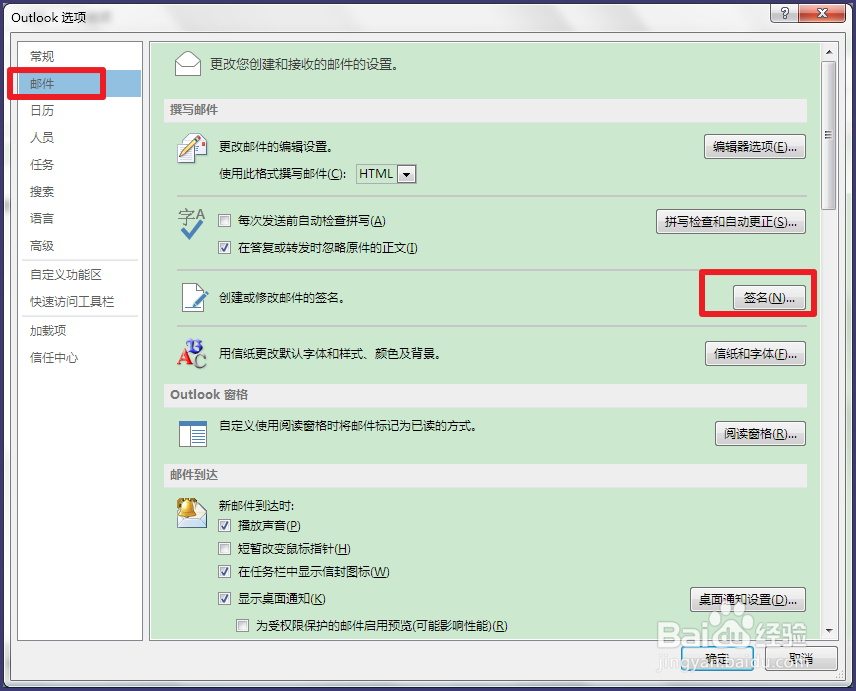856x691 pixels.
Task: Open the 语言 (Language) options category
Action: tap(80, 218)
